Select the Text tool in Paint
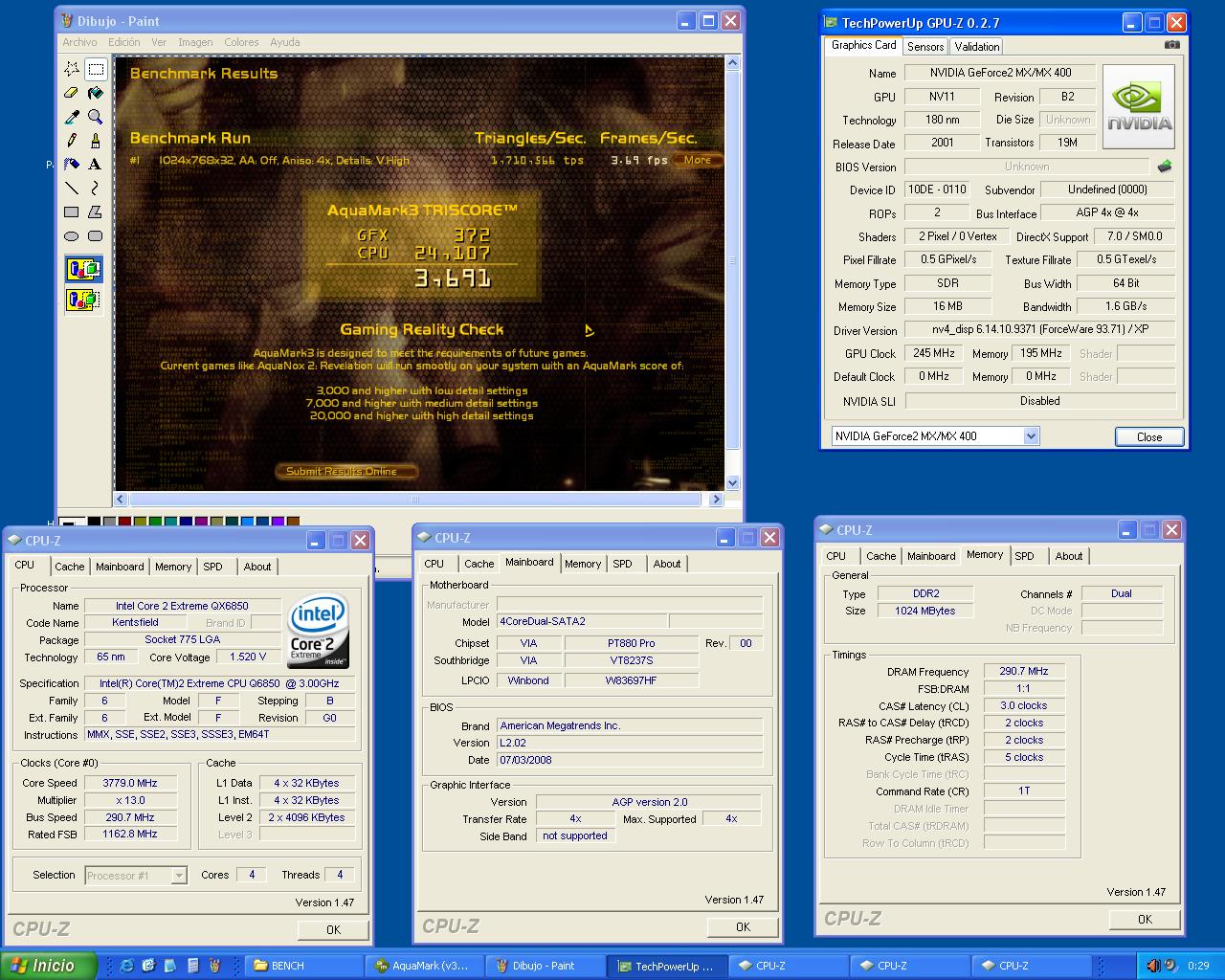Viewport: 1225px width, 980px height. [x=96, y=165]
